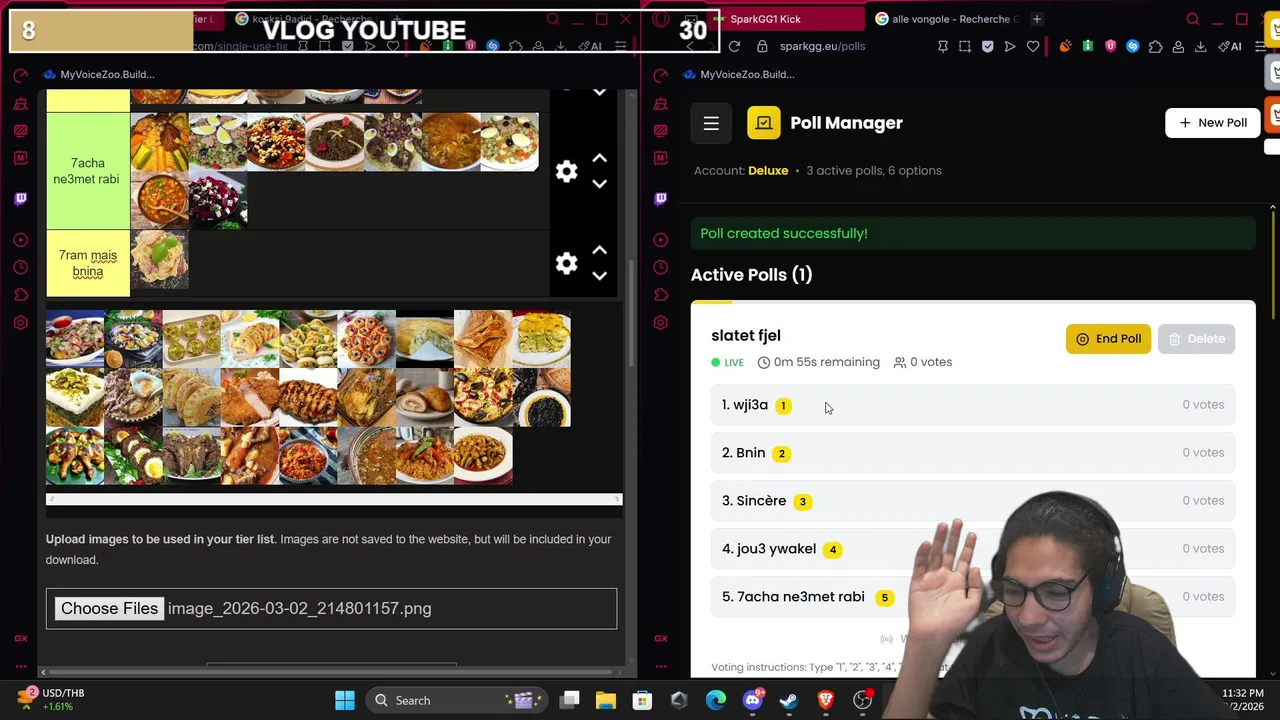Open the Shazam extension in right browser

(1133, 46)
